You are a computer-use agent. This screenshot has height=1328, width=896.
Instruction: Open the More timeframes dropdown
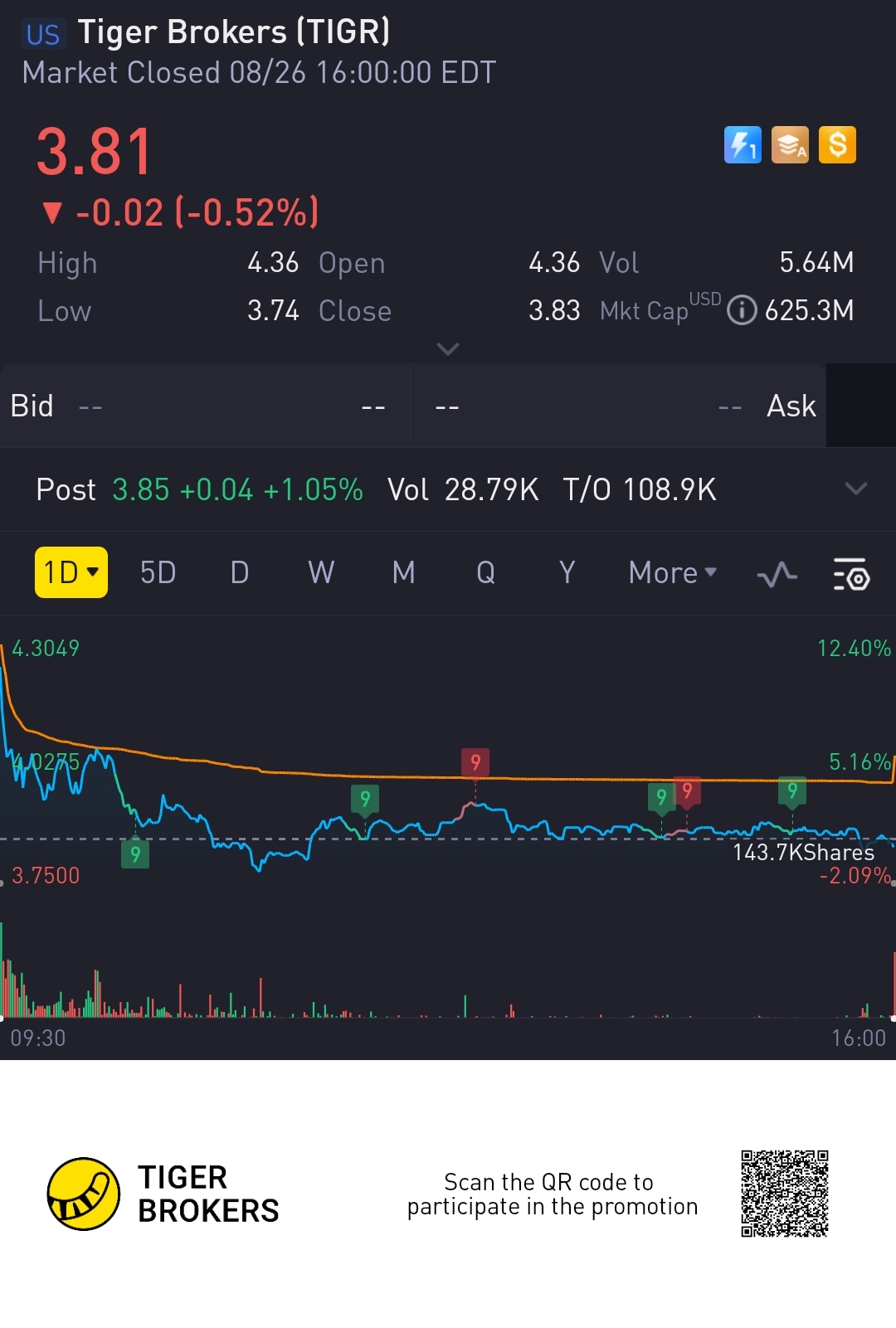click(x=673, y=572)
